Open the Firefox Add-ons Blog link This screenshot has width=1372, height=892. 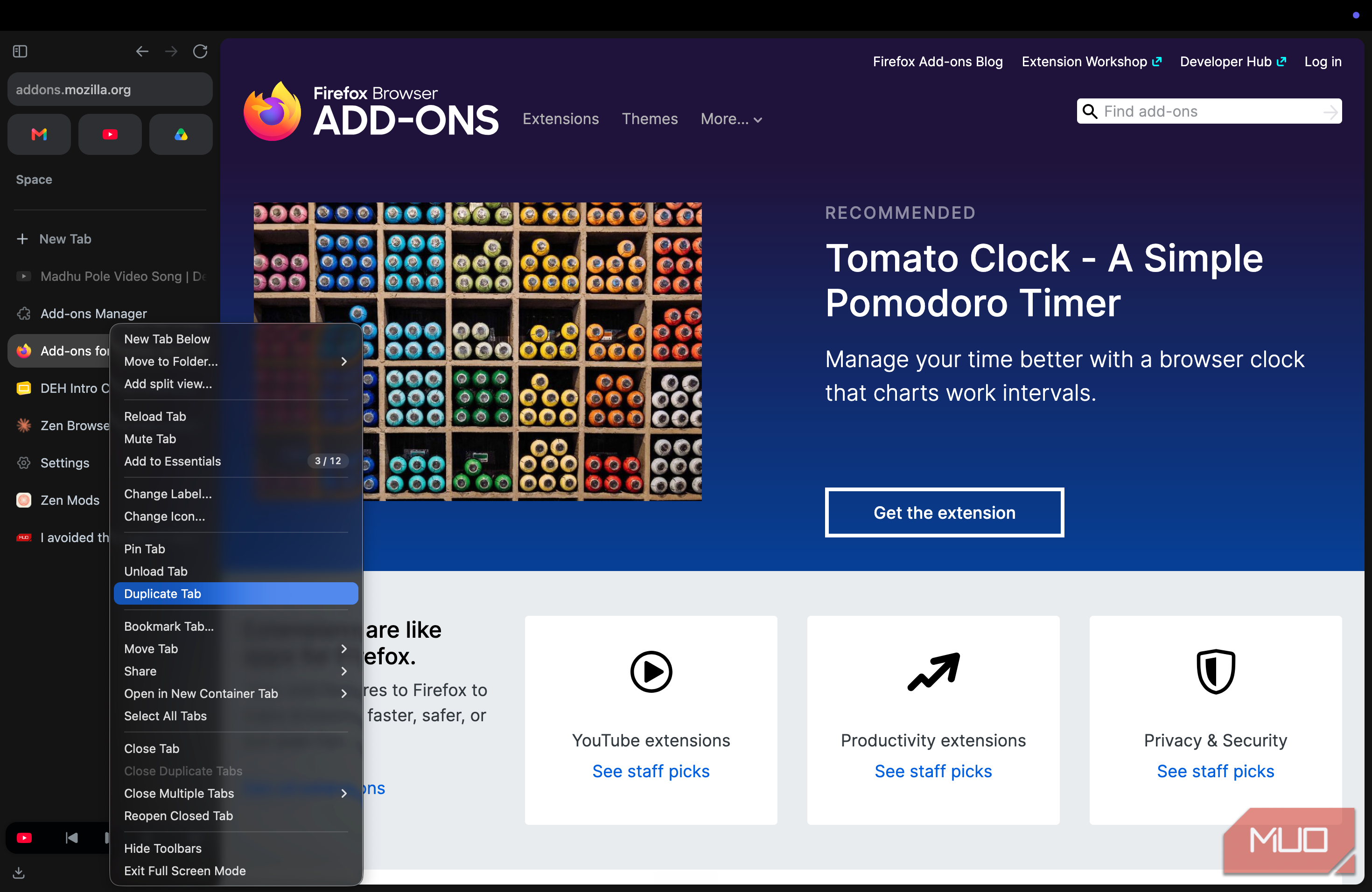(x=938, y=62)
